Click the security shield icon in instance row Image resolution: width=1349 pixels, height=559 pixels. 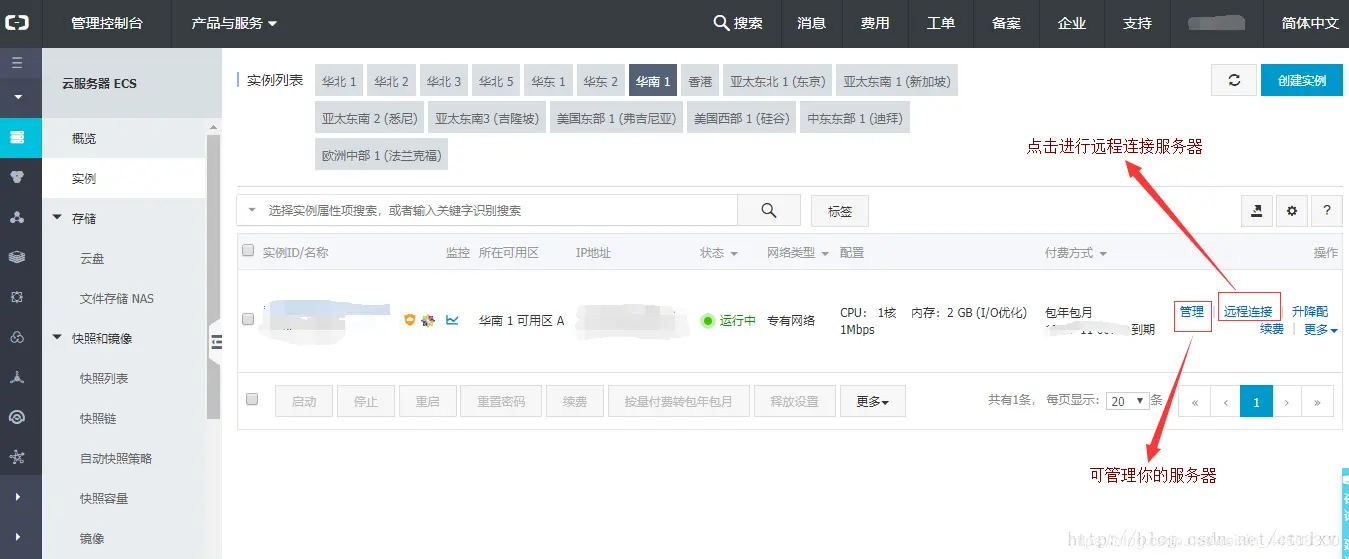pyautogui.click(x=409, y=320)
